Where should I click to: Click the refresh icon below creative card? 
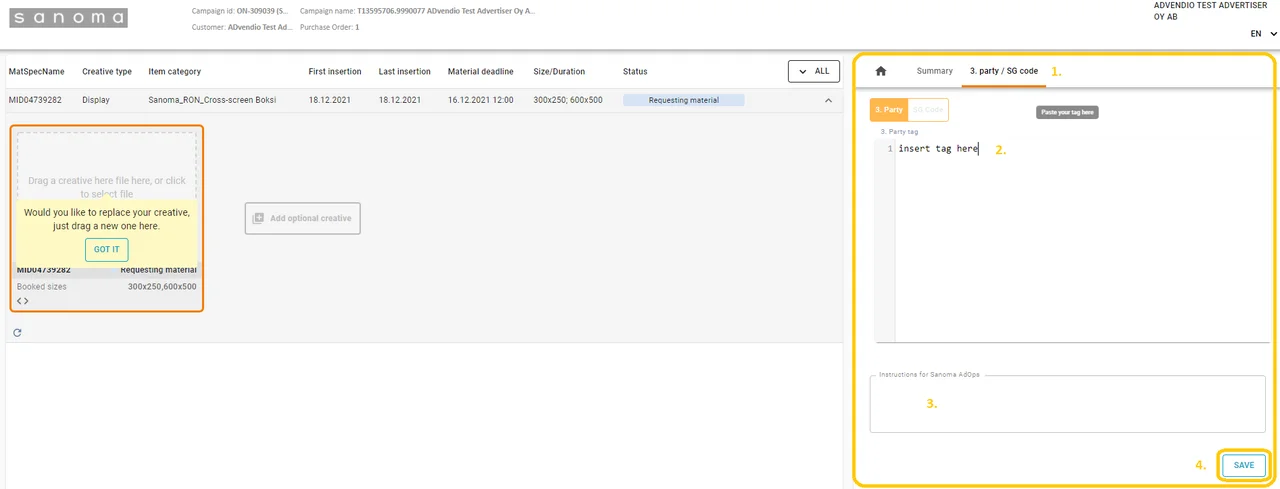click(17, 332)
